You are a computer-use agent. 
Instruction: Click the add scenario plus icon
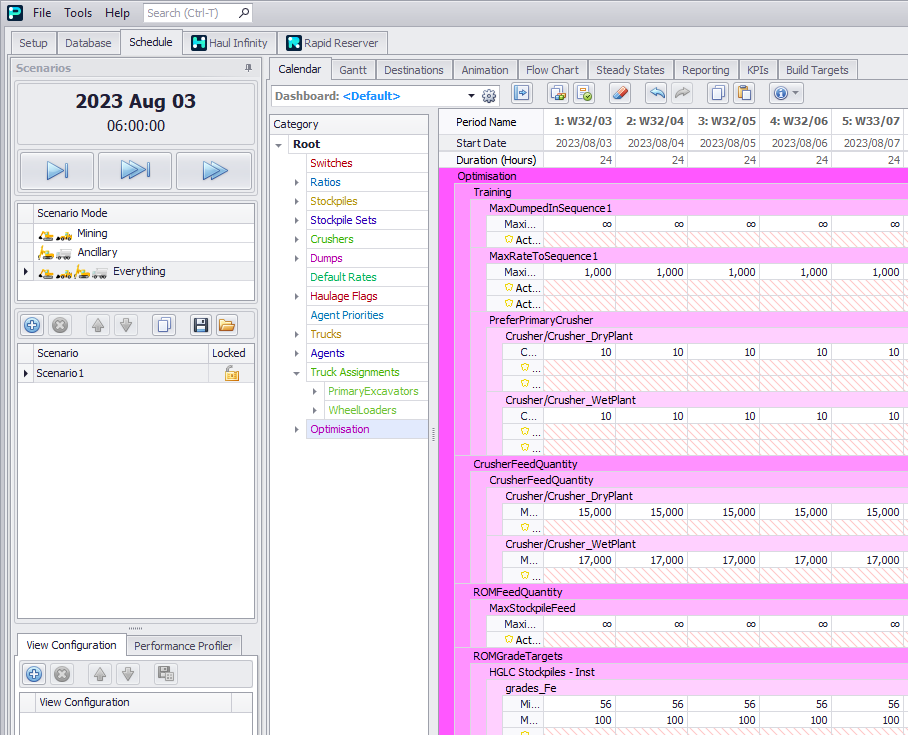[x=32, y=325]
